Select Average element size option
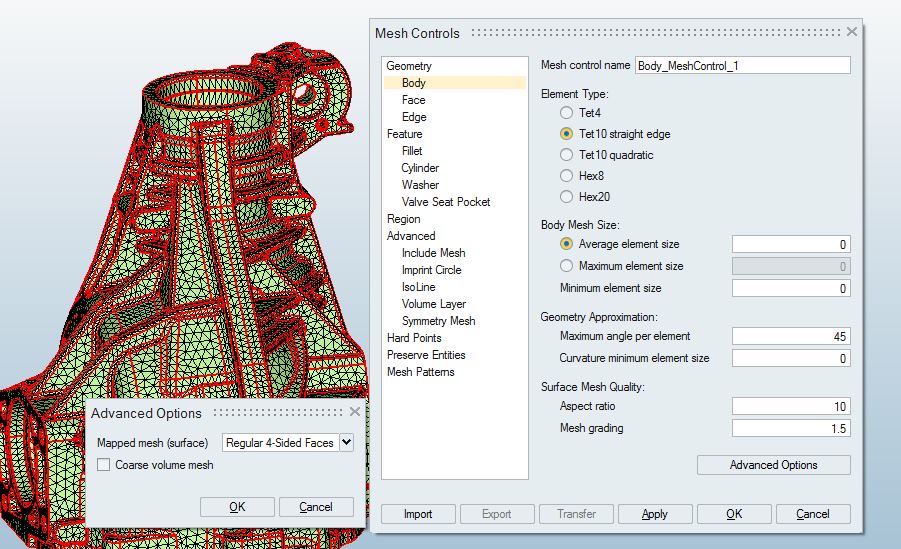 click(566, 244)
